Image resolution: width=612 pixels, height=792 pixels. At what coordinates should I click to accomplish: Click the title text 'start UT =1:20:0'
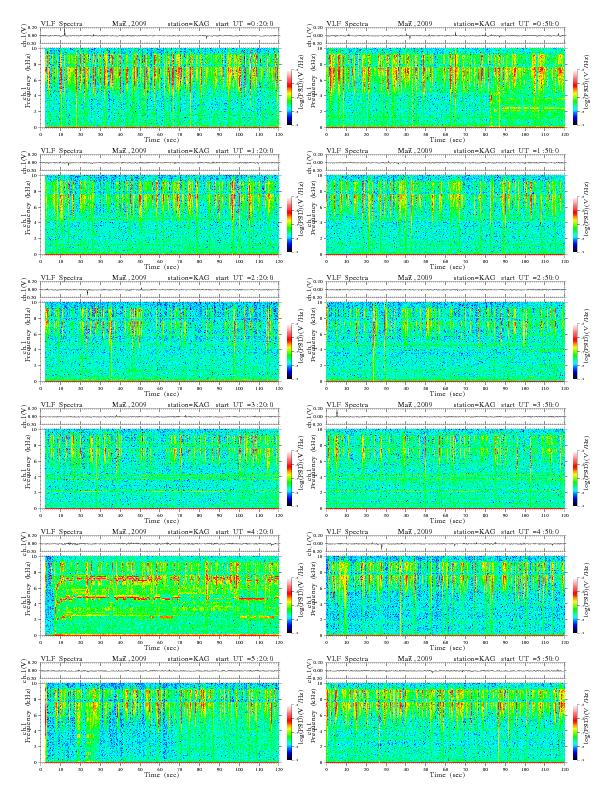click(x=244, y=151)
